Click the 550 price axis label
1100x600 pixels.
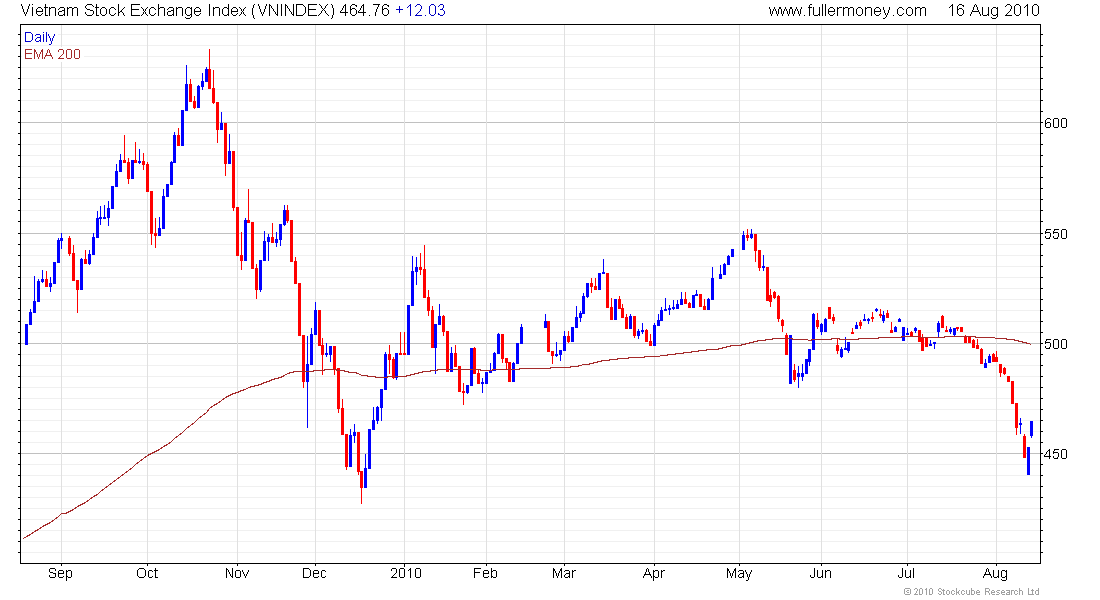1056,234
